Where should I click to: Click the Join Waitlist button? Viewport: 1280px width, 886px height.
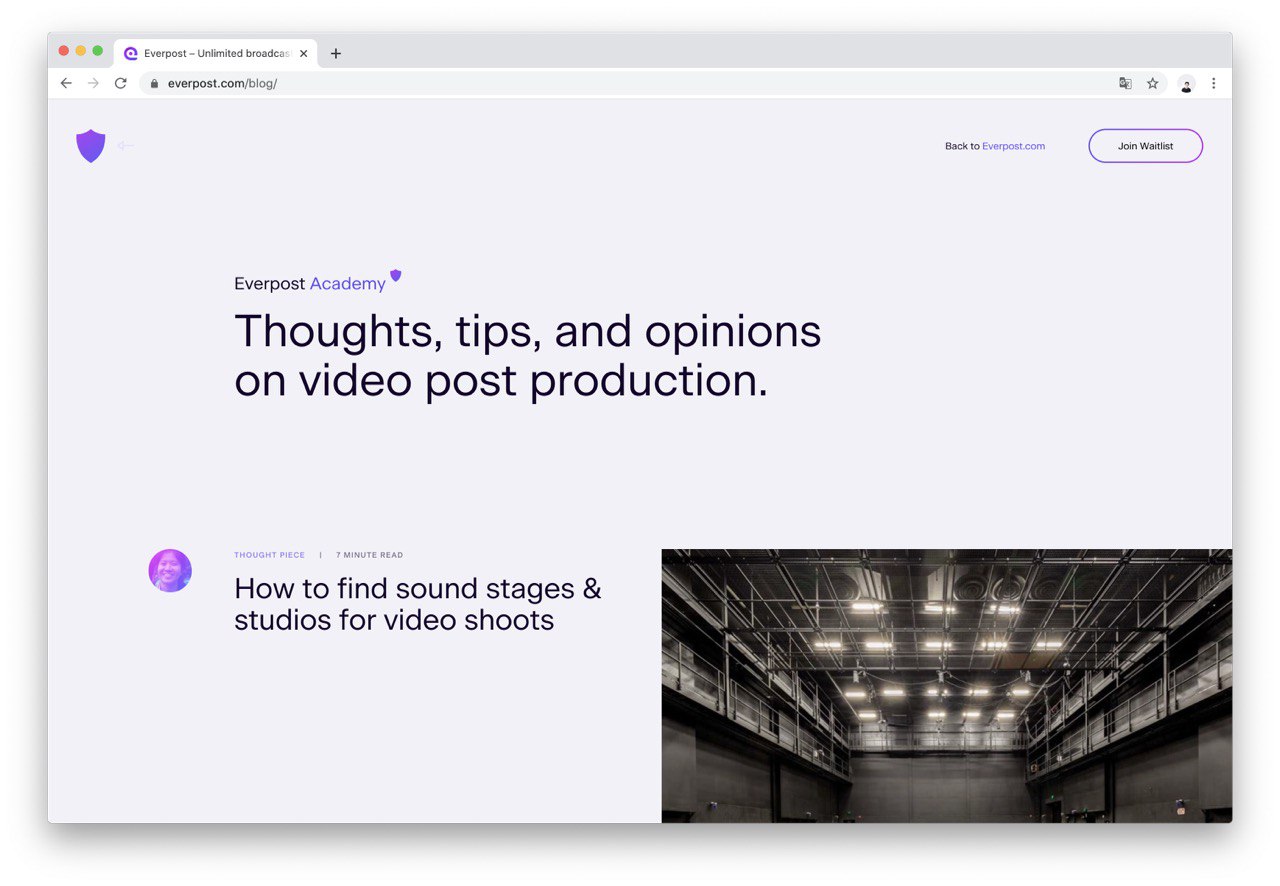(x=1145, y=146)
